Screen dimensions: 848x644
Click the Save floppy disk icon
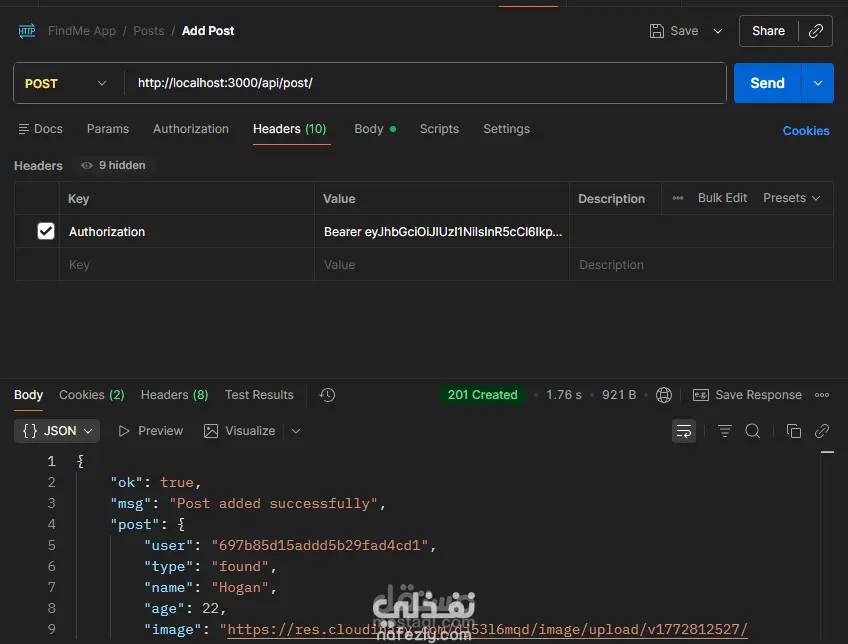click(x=657, y=31)
